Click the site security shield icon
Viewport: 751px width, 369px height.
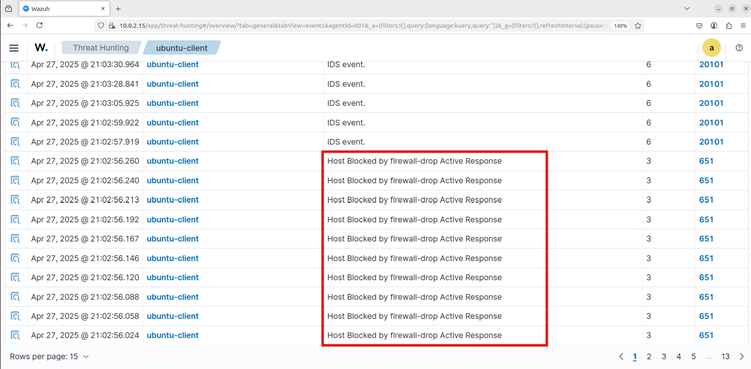[101, 26]
